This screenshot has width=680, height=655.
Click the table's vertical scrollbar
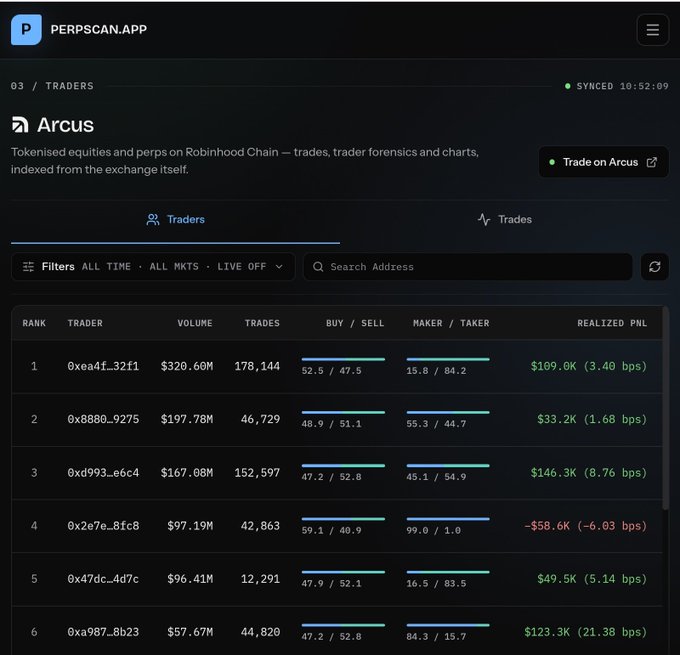(666, 408)
